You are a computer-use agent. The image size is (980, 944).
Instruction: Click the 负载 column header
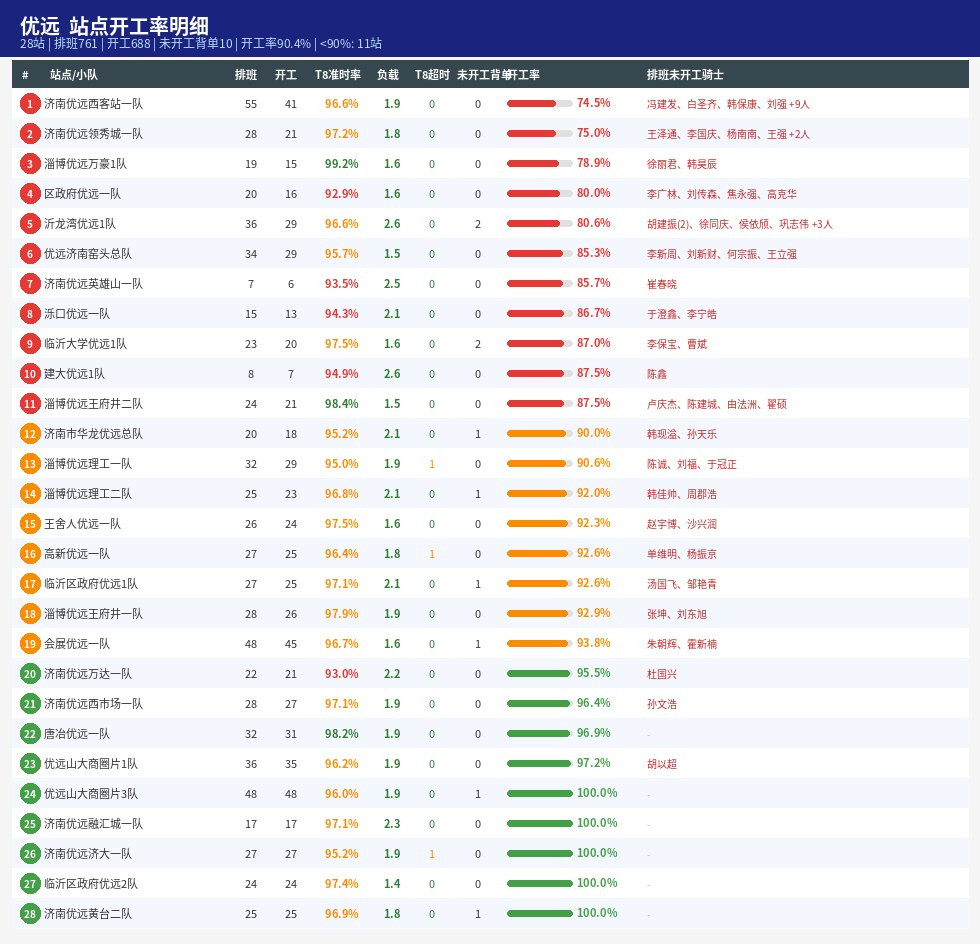coord(388,74)
